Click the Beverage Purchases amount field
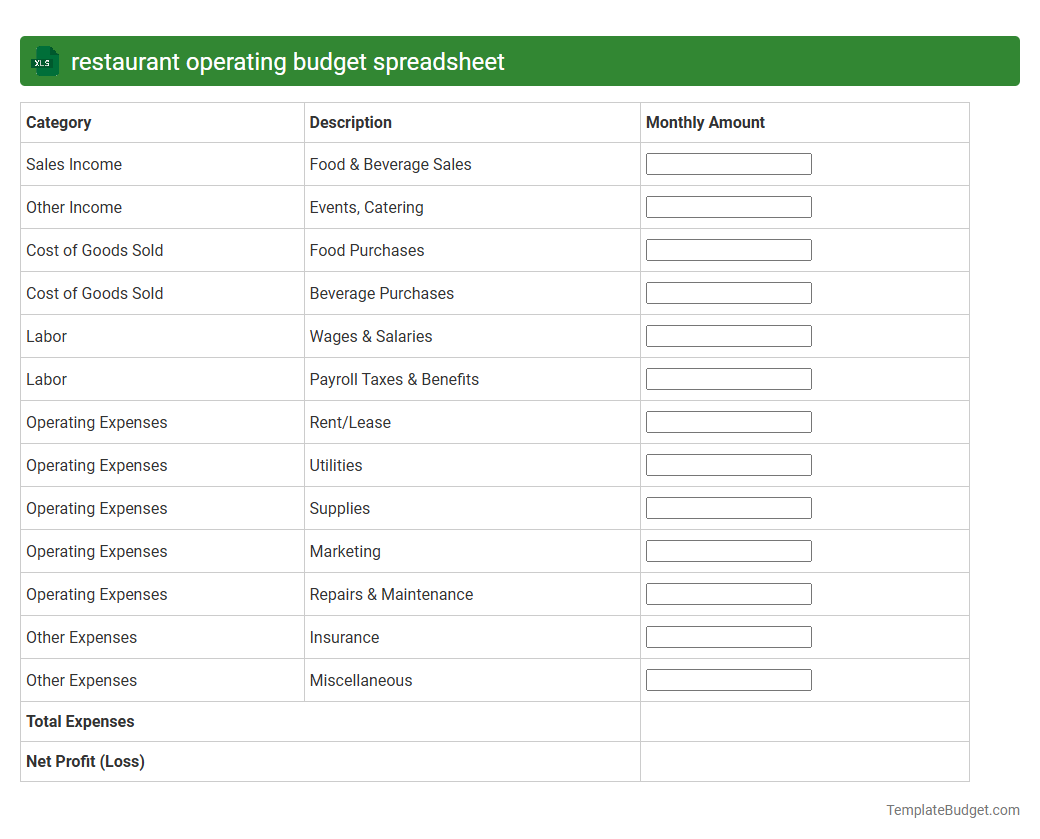This screenshot has width=1040, height=839. tap(729, 292)
